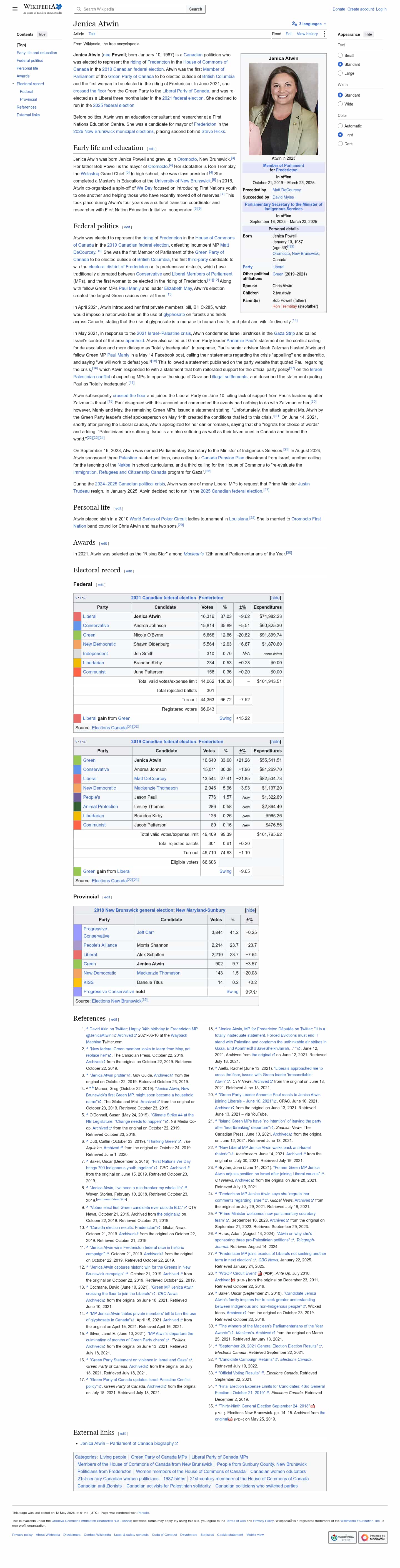Image resolution: width=400 pixels, height=1568 pixels.
Task: Open the View history tab
Action: (x=307, y=34)
